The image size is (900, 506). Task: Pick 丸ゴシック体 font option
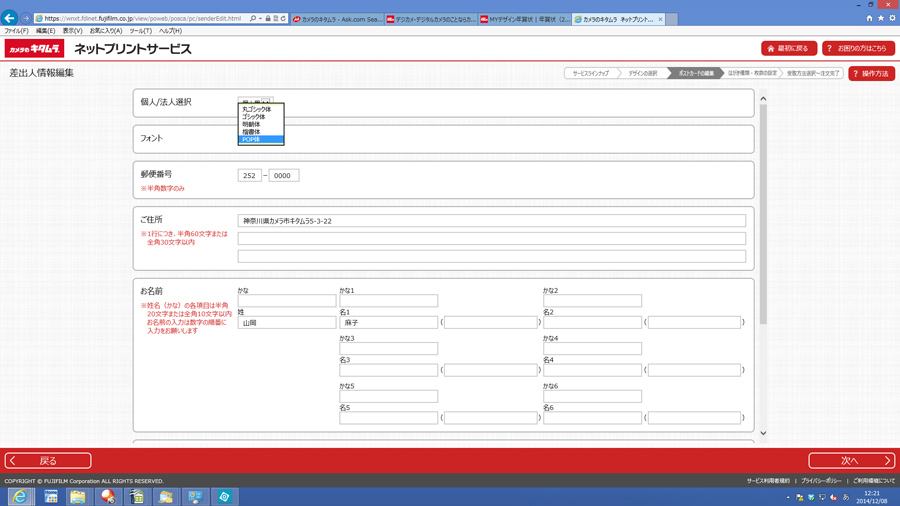256,110
